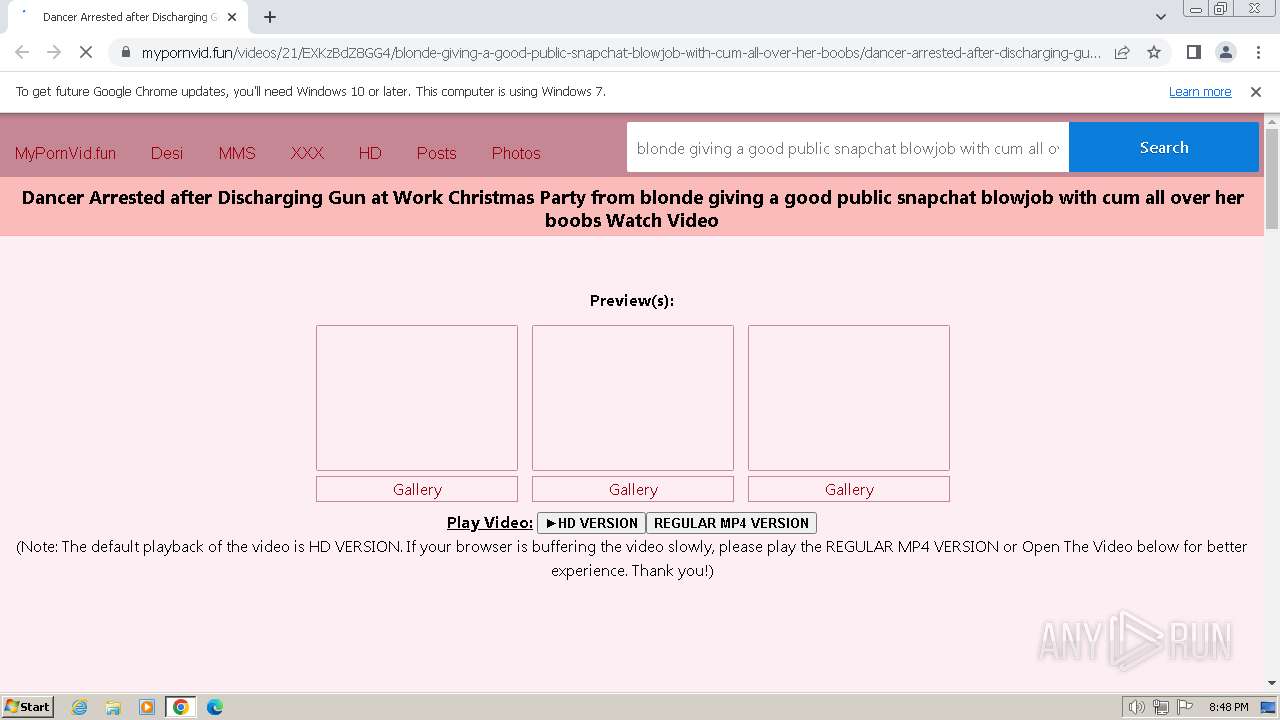Click the blue Search button
The image size is (1280, 720).
pyautogui.click(x=1164, y=148)
